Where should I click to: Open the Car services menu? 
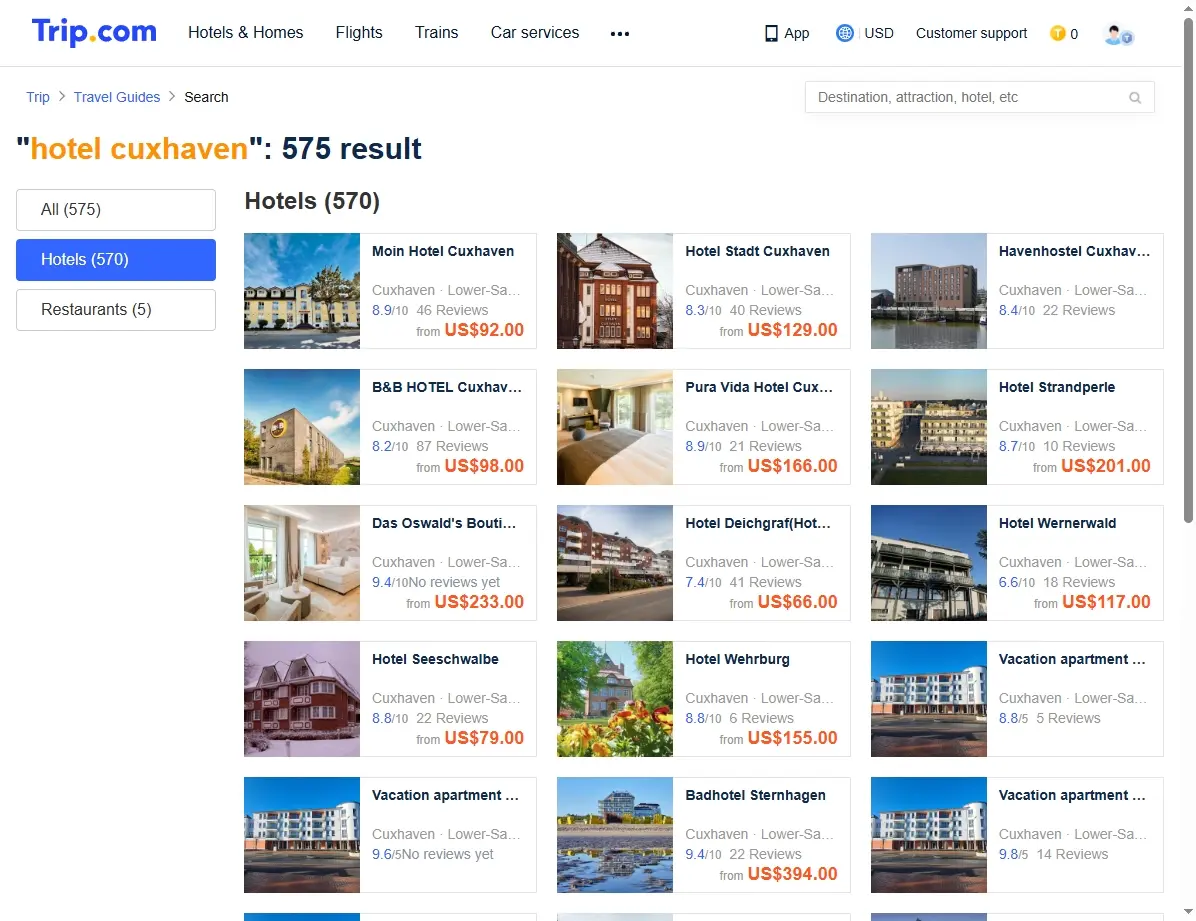coord(535,33)
